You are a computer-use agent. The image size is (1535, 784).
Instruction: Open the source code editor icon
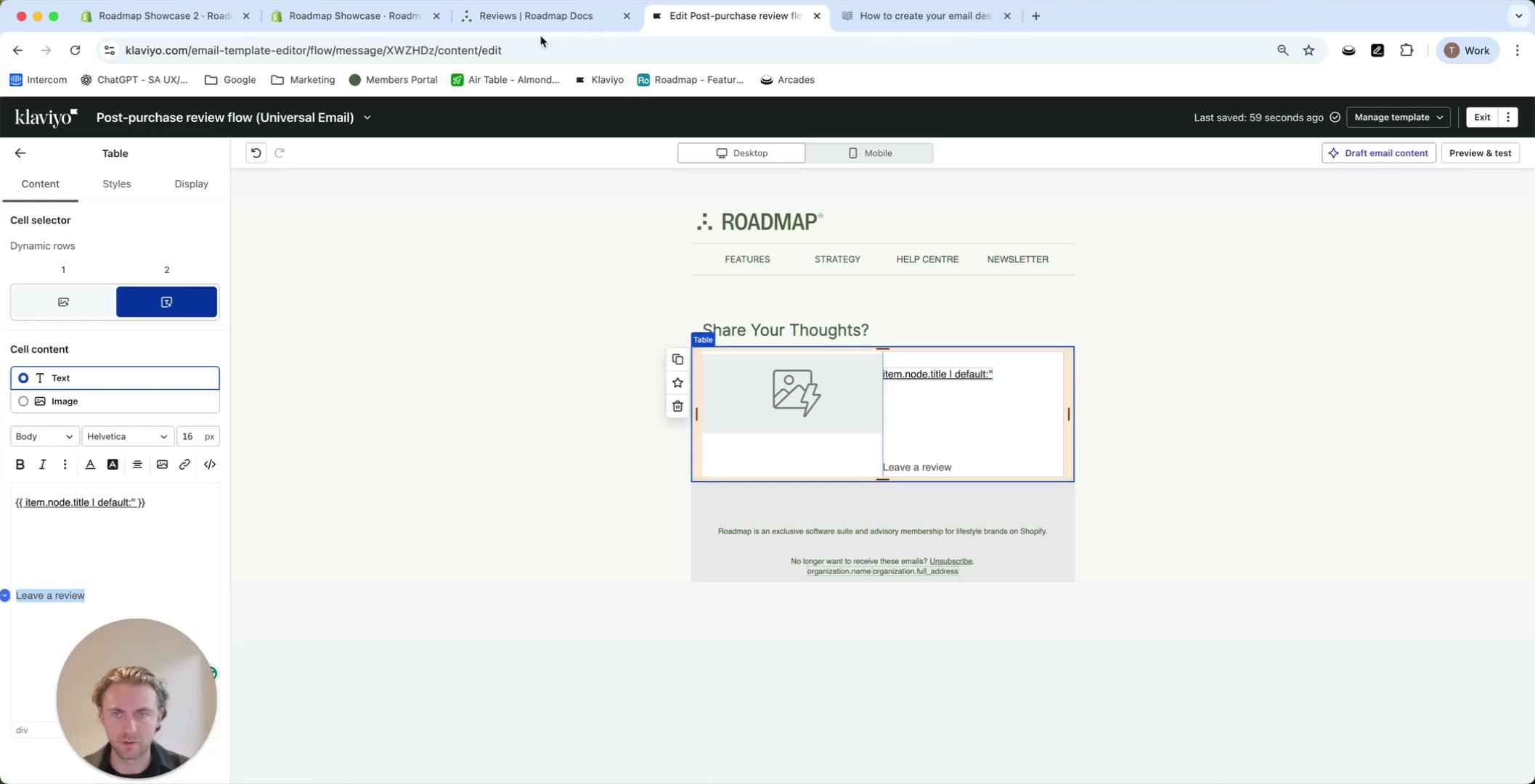[x=209, y=464]
